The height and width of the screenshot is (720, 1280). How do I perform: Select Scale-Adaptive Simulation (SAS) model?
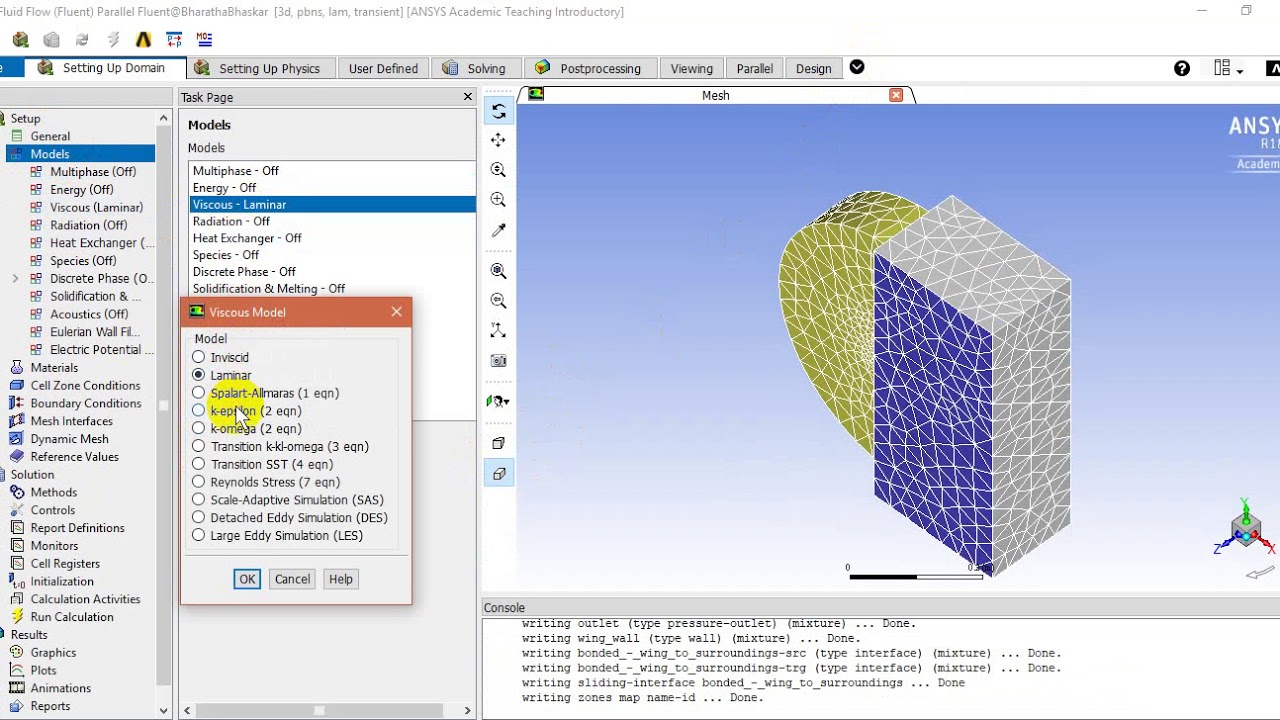tap(199, 499)
